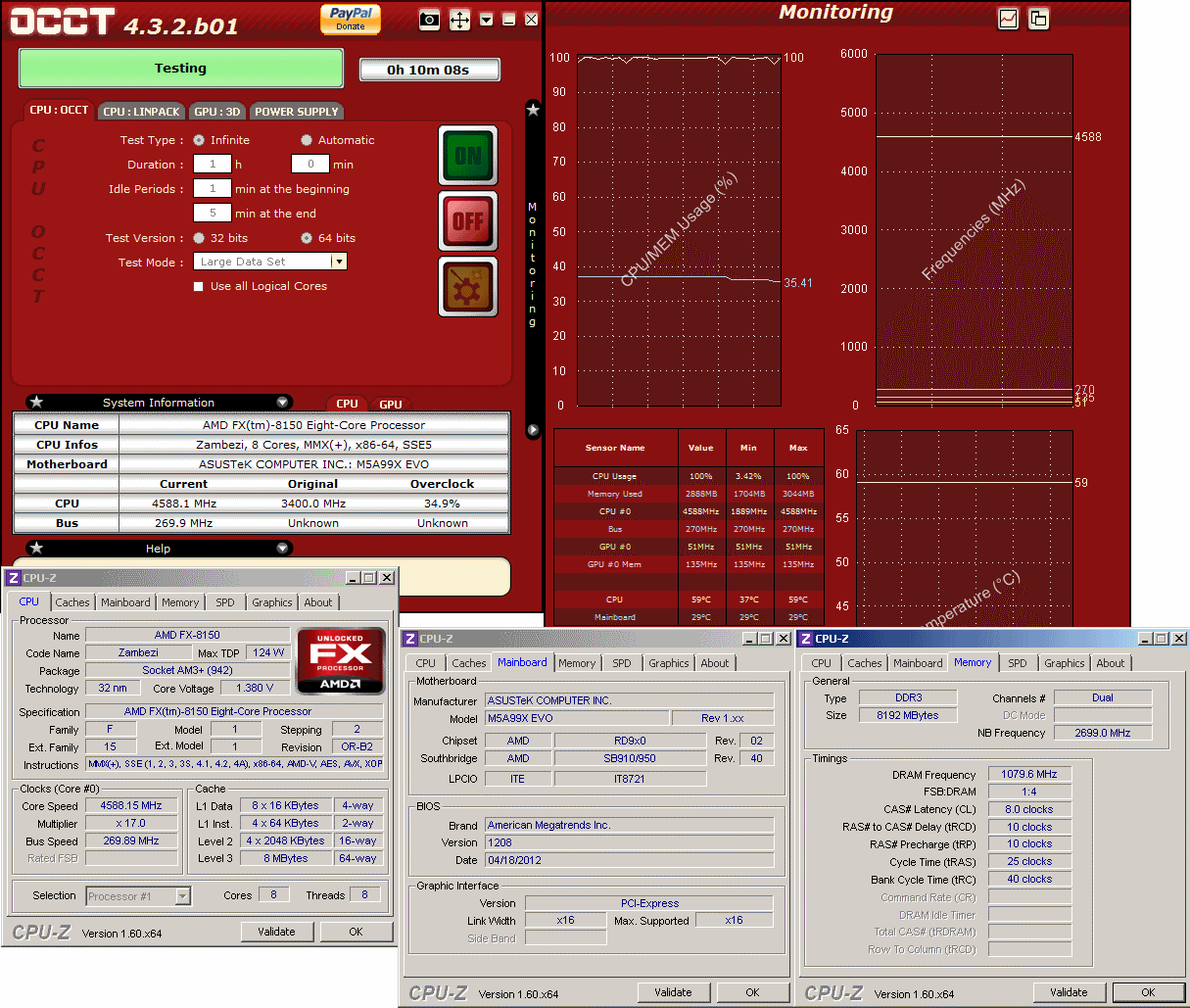Click OK in the CPU-Z Mainboard window
The image size is (1190, 1008).
pyautogui.click(x=752, y=992)
